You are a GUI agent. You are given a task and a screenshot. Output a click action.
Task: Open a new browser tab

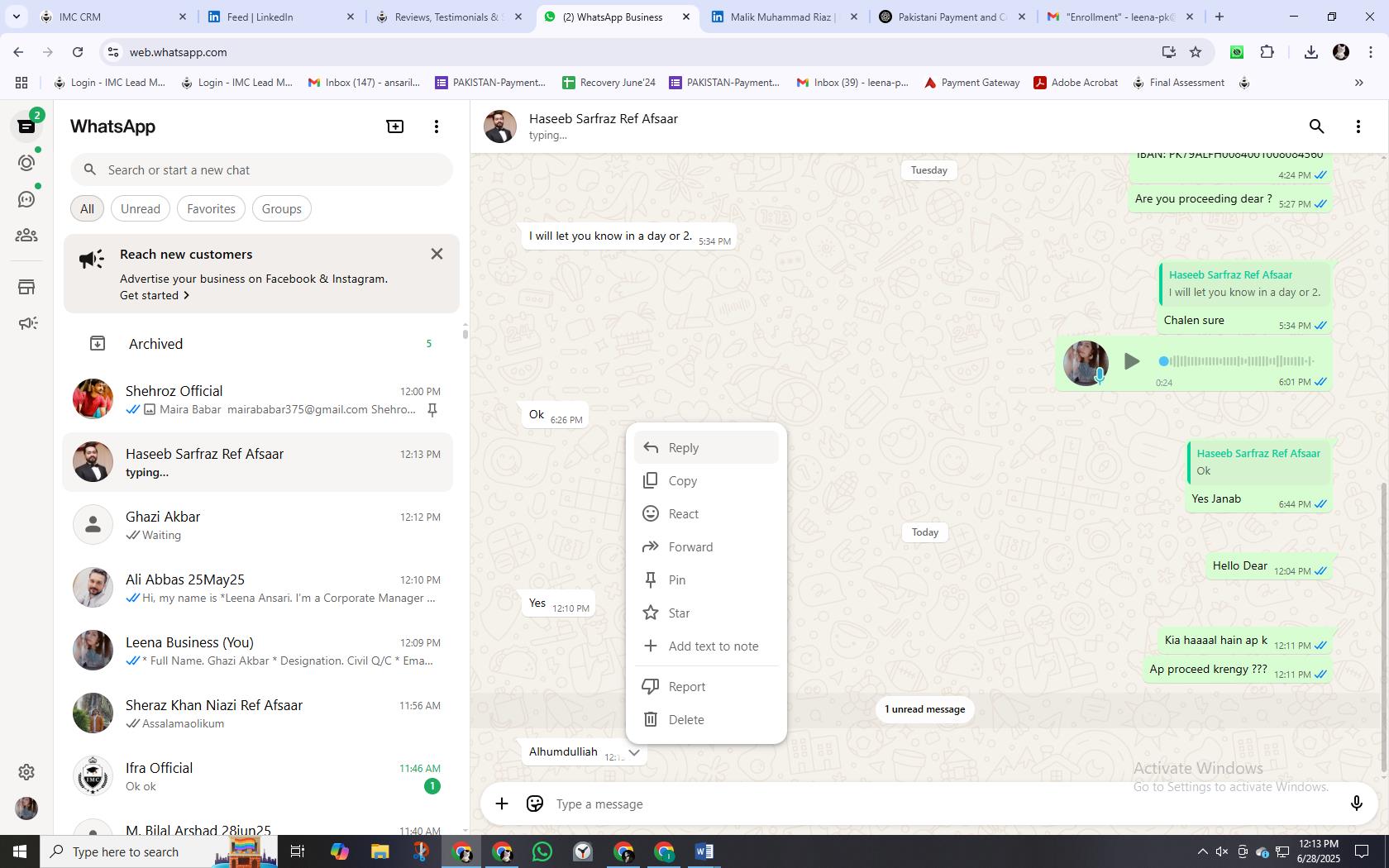(1219, 17)
